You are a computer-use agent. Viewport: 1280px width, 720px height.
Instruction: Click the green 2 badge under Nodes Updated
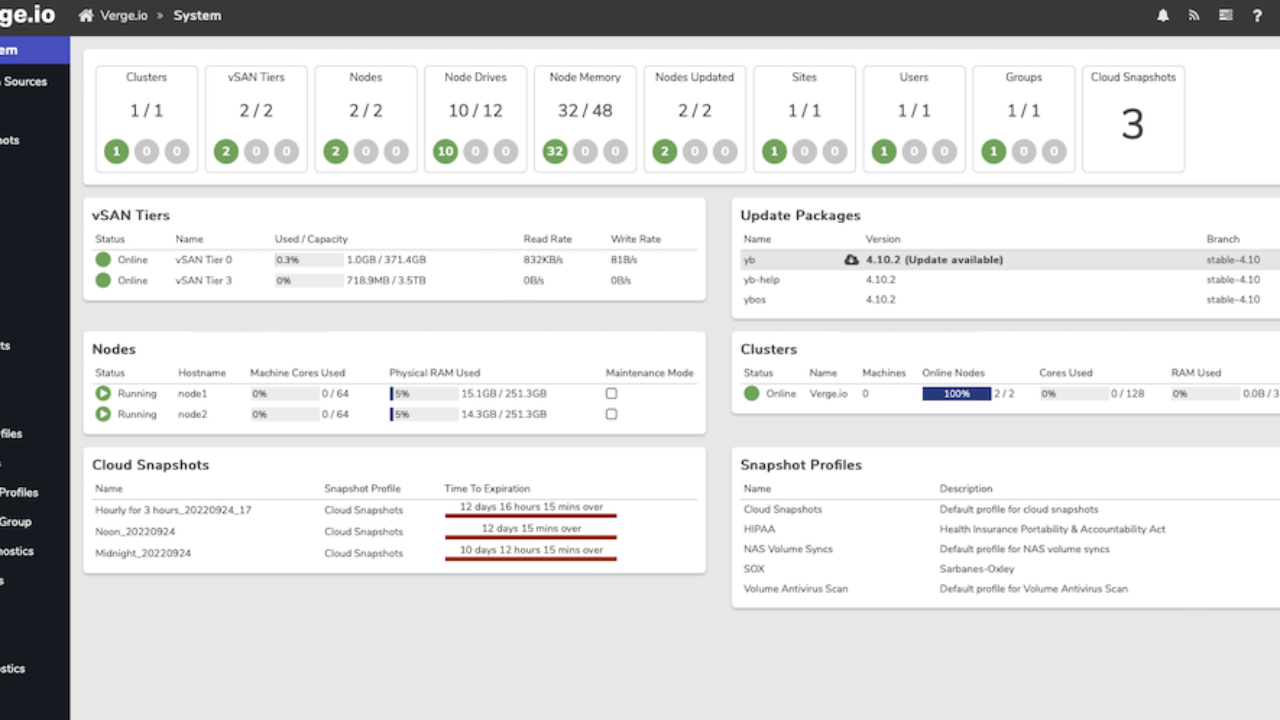tap(664, 152)
